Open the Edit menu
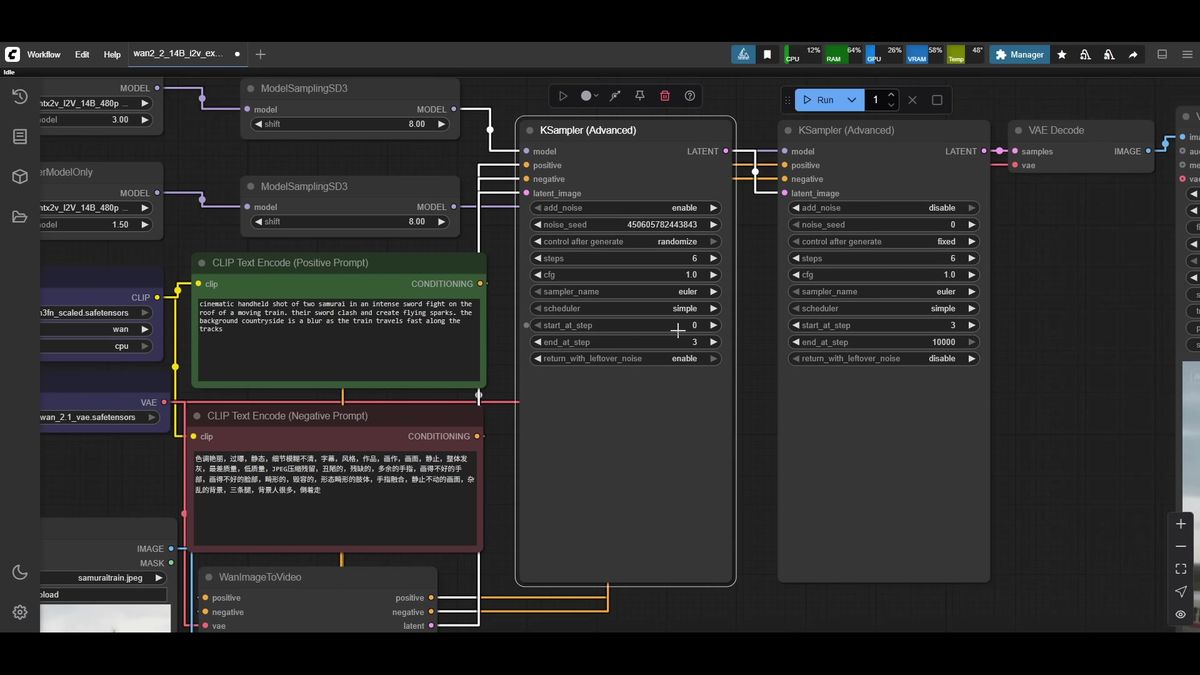Viewport: 1200px width, 675px height. coord(82,54)
